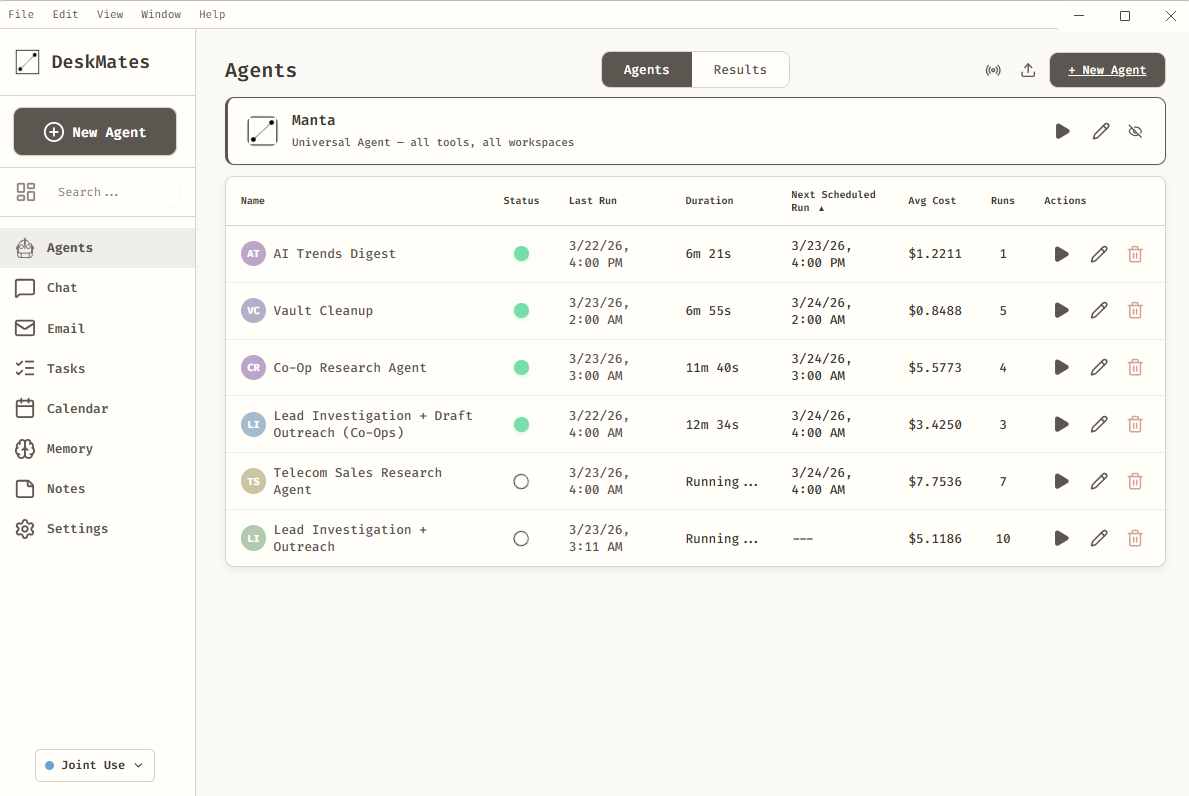Click the 11m 40s duration value
Screen dimensions: 1189x796
click(712, 368)
